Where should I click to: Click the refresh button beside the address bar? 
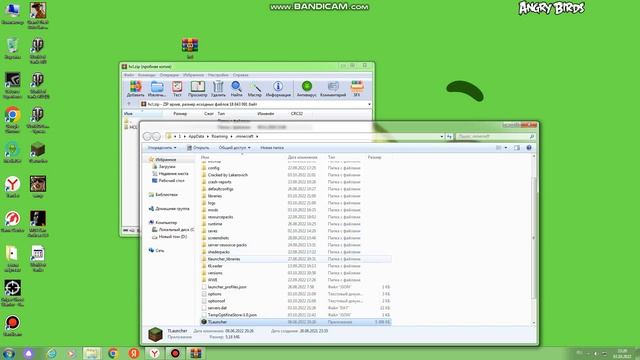tap(449, 136)
